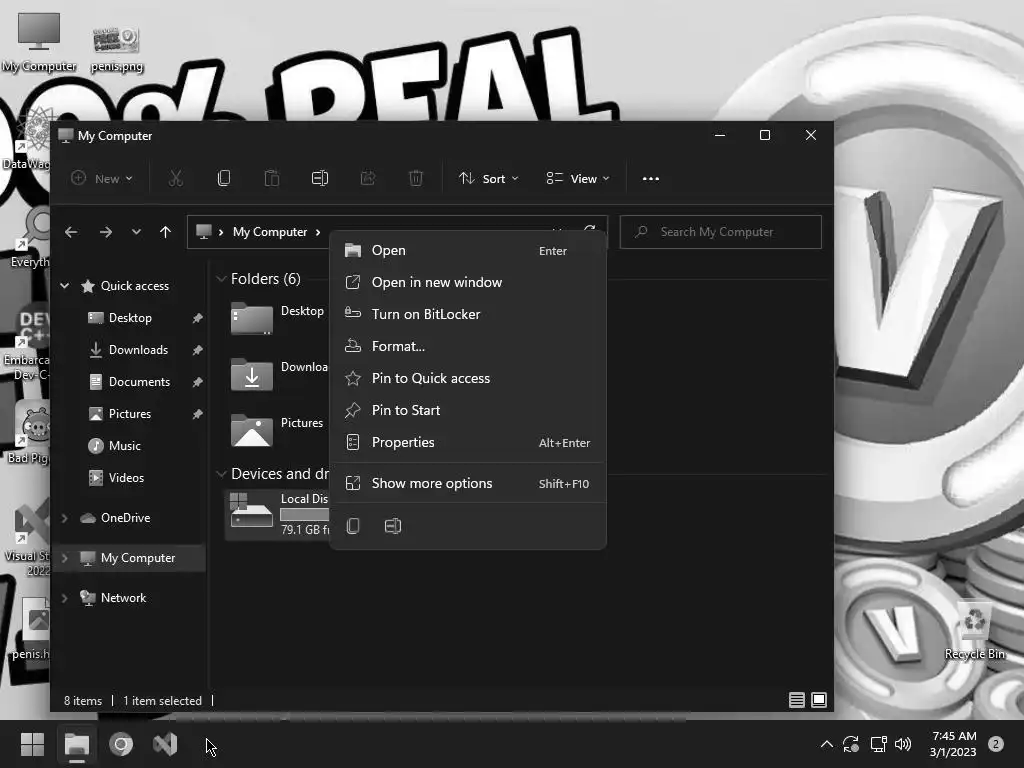Screen dimensions: 1024x768
Task: Select Format... in context menu
Action: (x=468, y=346)
